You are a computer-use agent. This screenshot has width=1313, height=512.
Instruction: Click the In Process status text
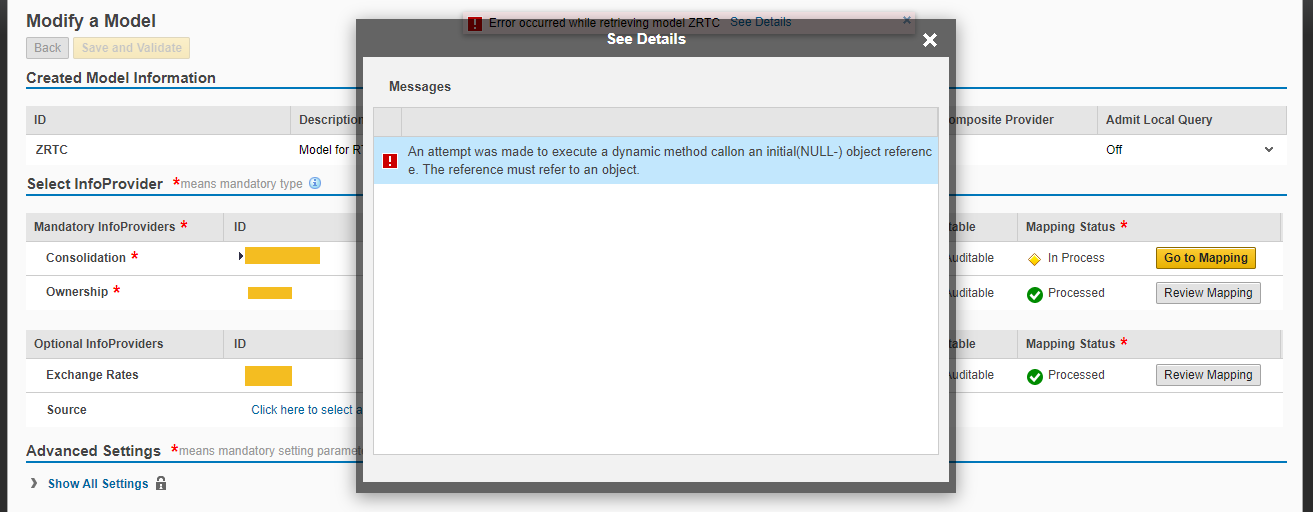click(x=1076, y=258)
